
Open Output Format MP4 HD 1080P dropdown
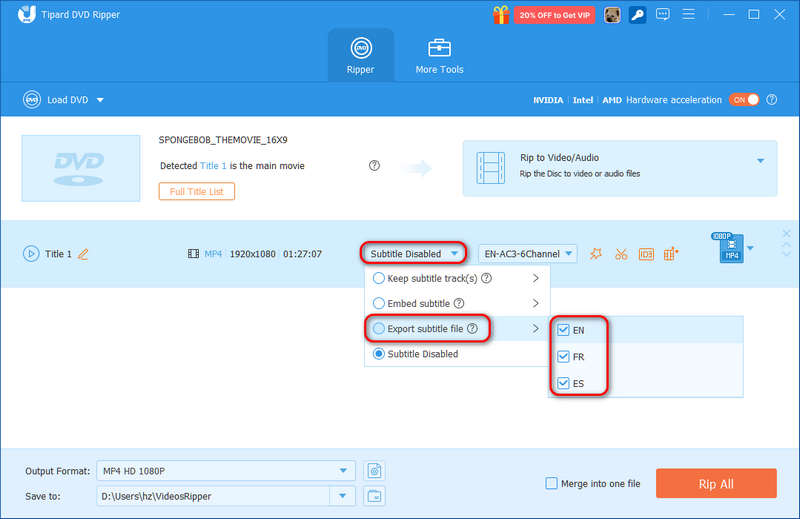(226, 471)
